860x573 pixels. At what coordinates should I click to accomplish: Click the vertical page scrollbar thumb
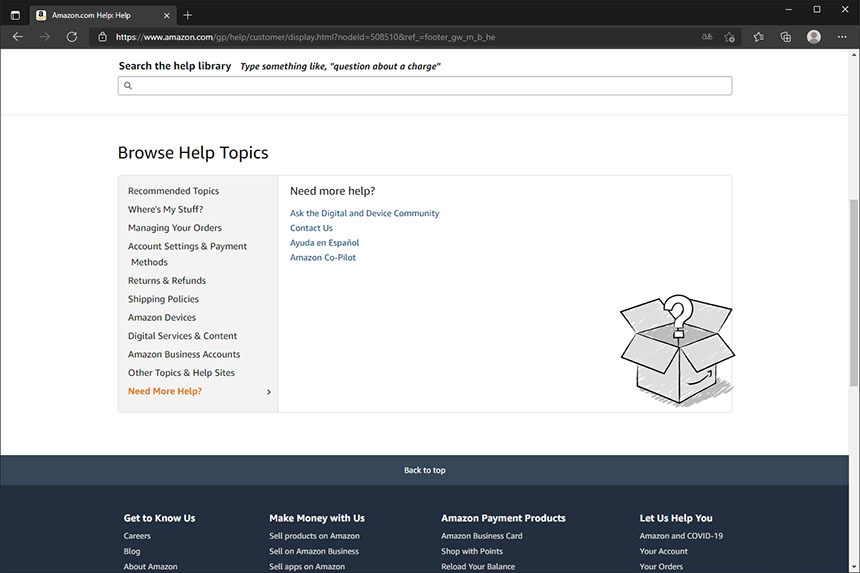(854, 293)
